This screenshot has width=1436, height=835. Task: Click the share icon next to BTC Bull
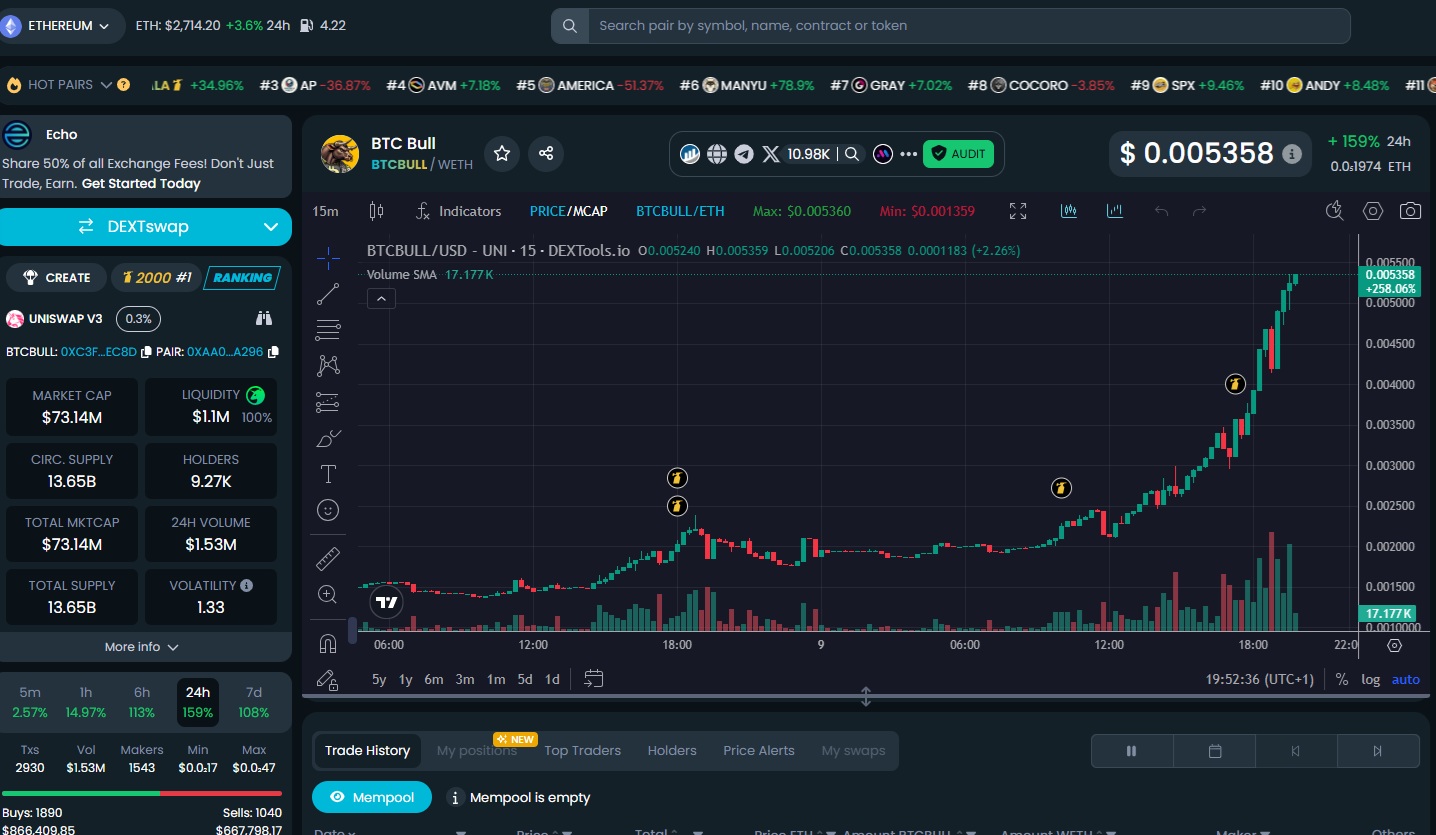[x=546, y=154]
